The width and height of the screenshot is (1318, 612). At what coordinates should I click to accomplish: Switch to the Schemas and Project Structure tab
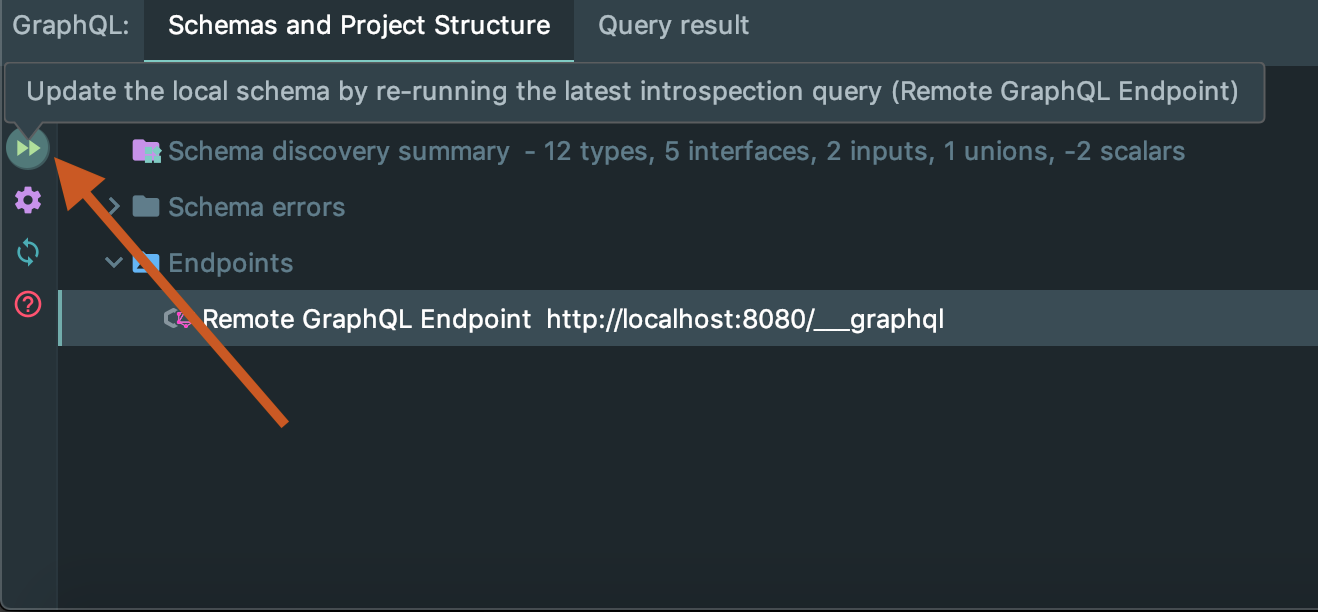coord(359,26)
